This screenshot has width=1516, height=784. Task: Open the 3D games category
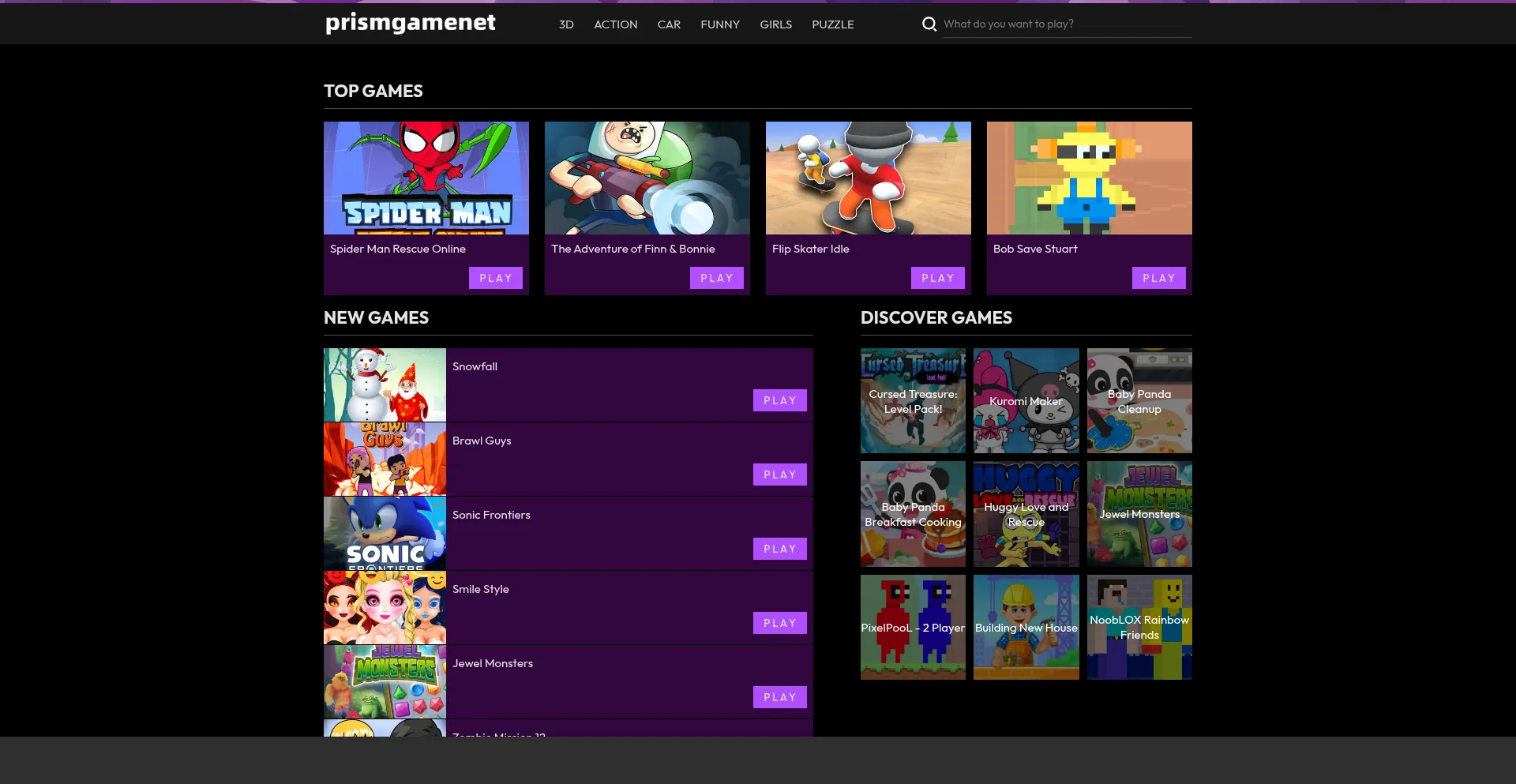[566, 24]
